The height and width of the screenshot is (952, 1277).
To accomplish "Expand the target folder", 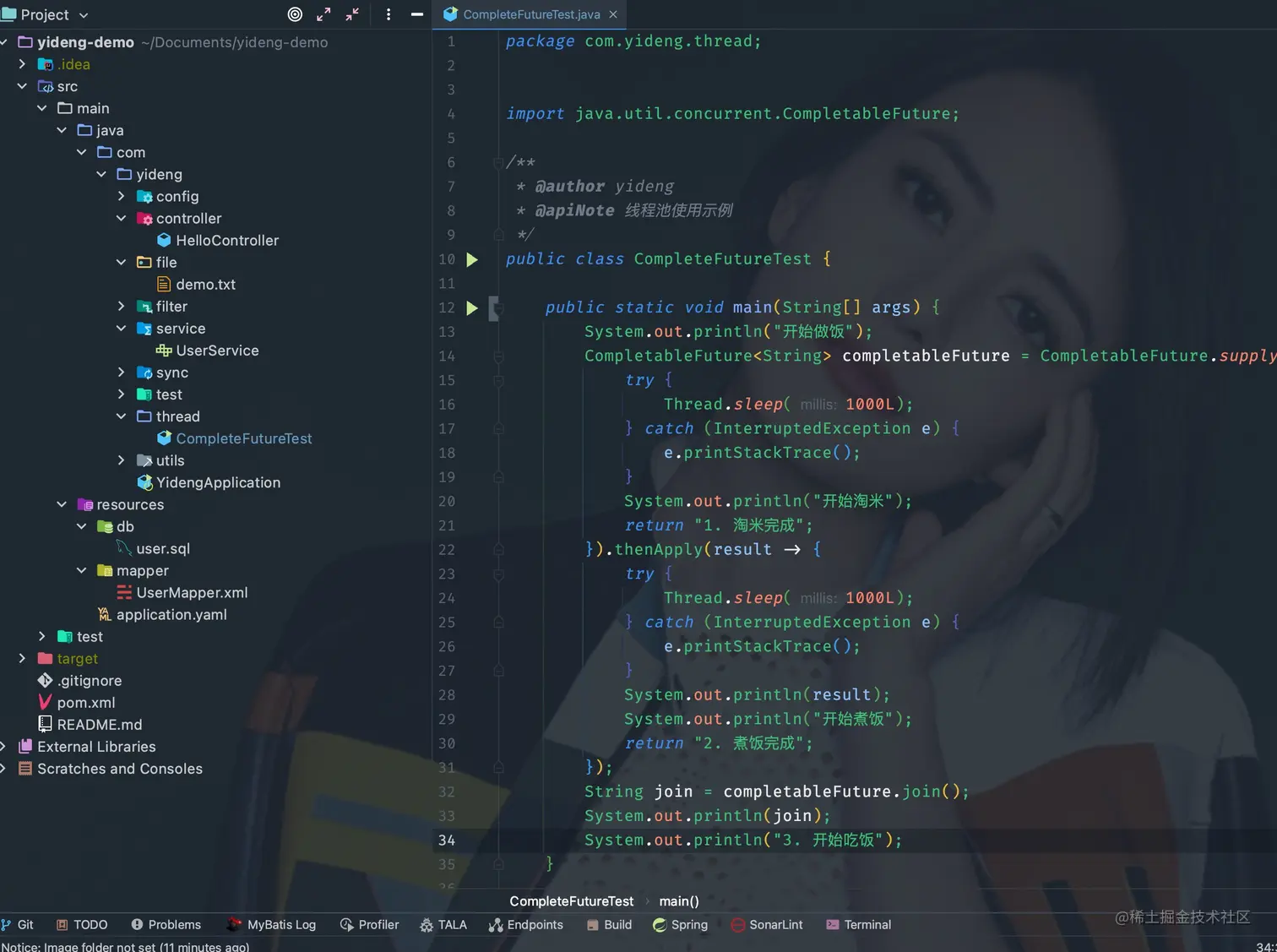I will point(23,658).
